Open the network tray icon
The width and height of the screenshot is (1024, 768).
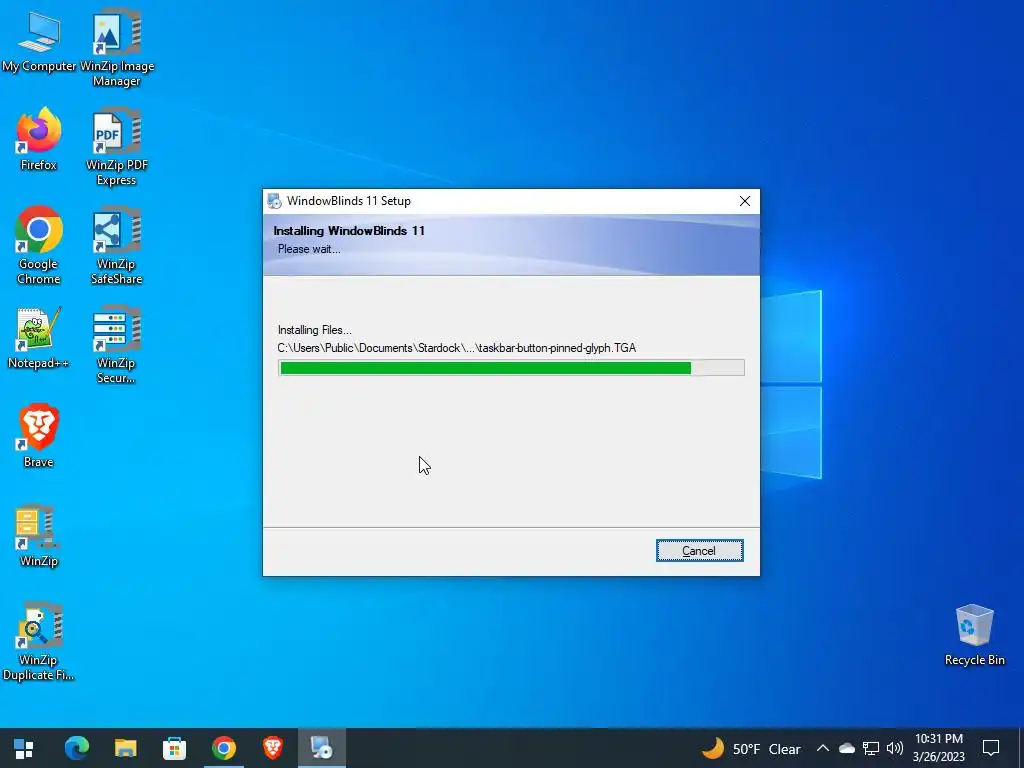[x=871, y=748]
